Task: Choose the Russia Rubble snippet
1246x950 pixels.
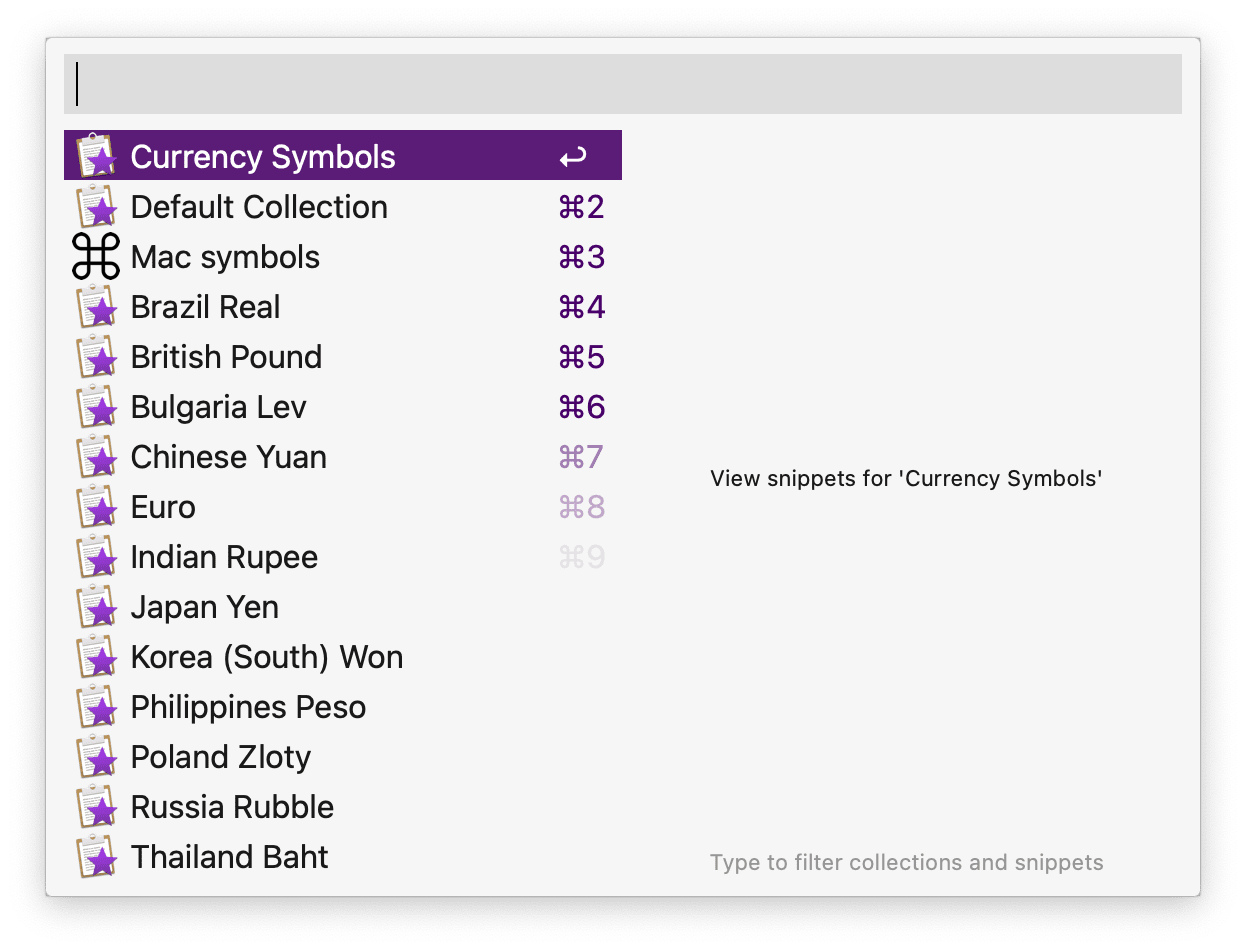Action: click(343, 807)
